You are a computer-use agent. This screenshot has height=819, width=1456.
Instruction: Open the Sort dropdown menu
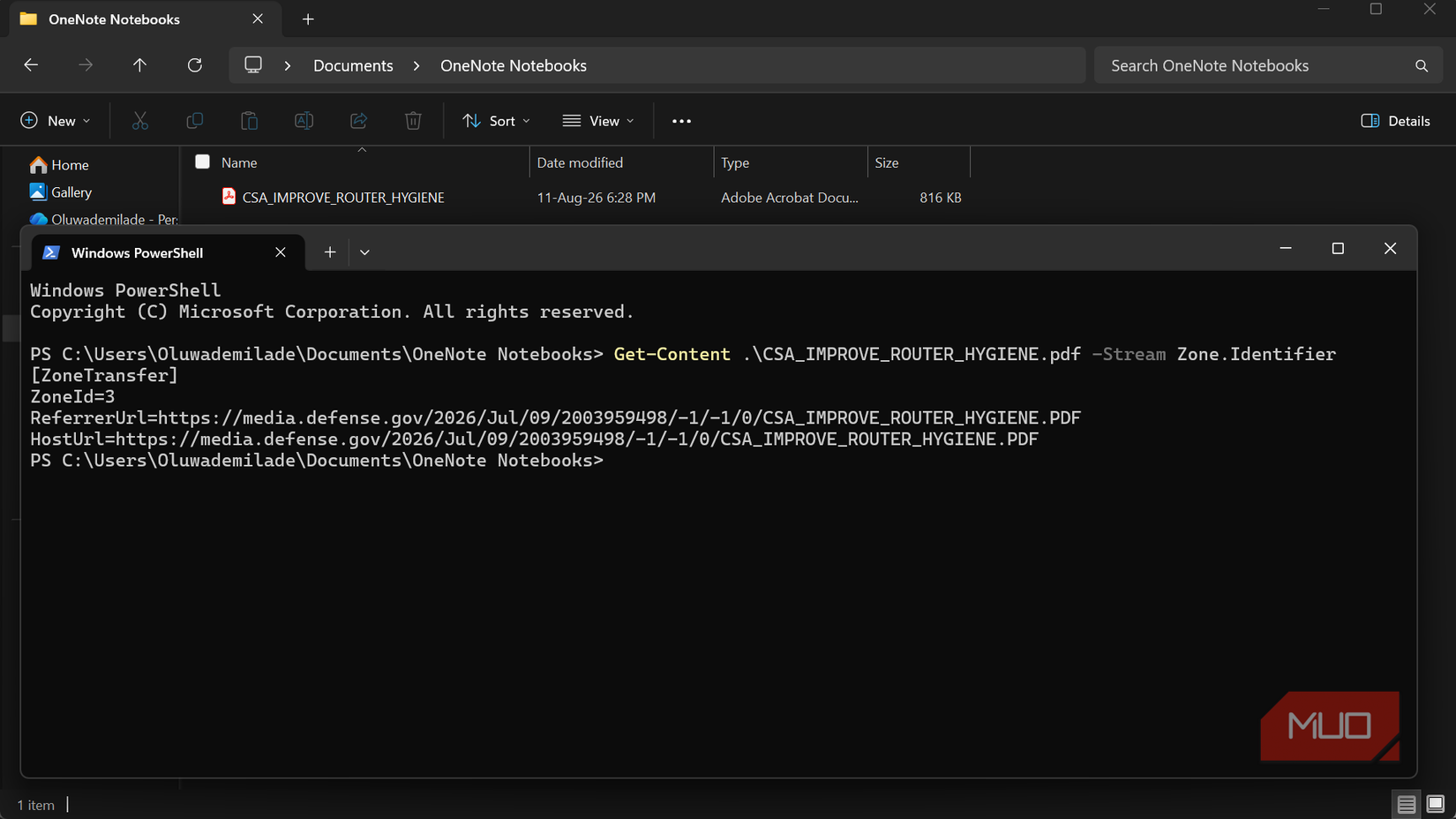pyautogui.click(x=496, y=121)
